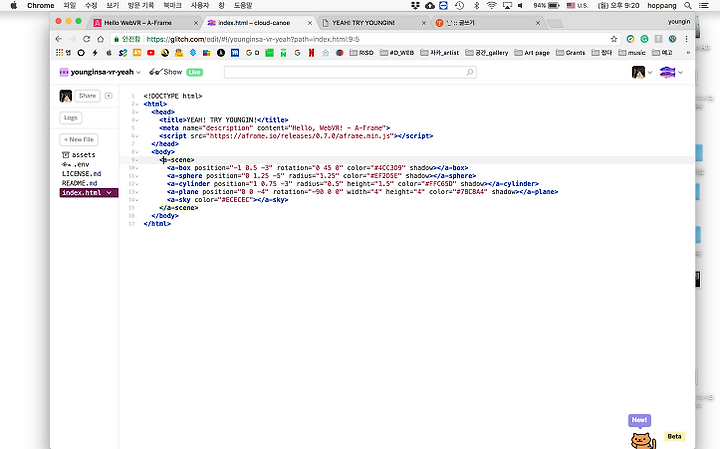
Task: Open the 파일 menu
Action: [x=69, y=6]
